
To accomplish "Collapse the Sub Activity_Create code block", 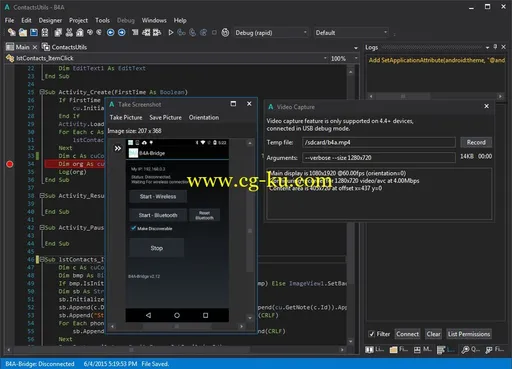I will pyautogui.click(x=42, y=92).
